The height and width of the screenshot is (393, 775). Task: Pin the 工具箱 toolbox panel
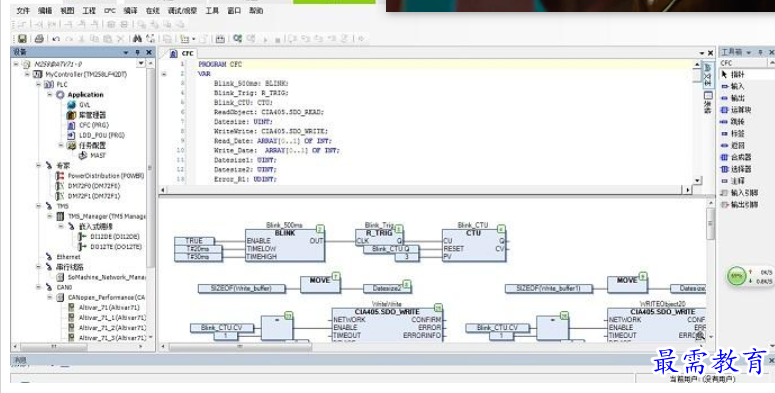[760, 52]
